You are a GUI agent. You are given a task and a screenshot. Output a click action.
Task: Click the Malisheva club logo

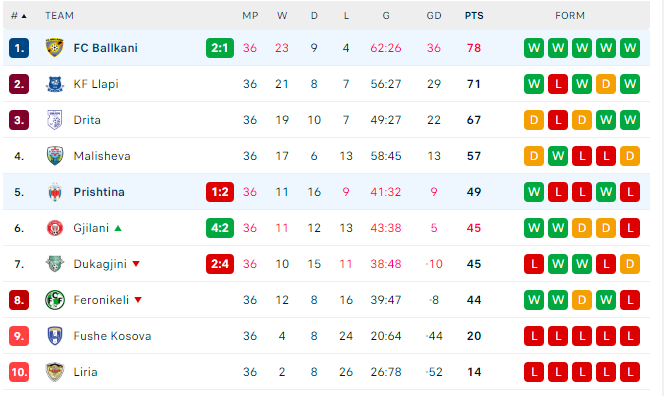coord(55,156)
